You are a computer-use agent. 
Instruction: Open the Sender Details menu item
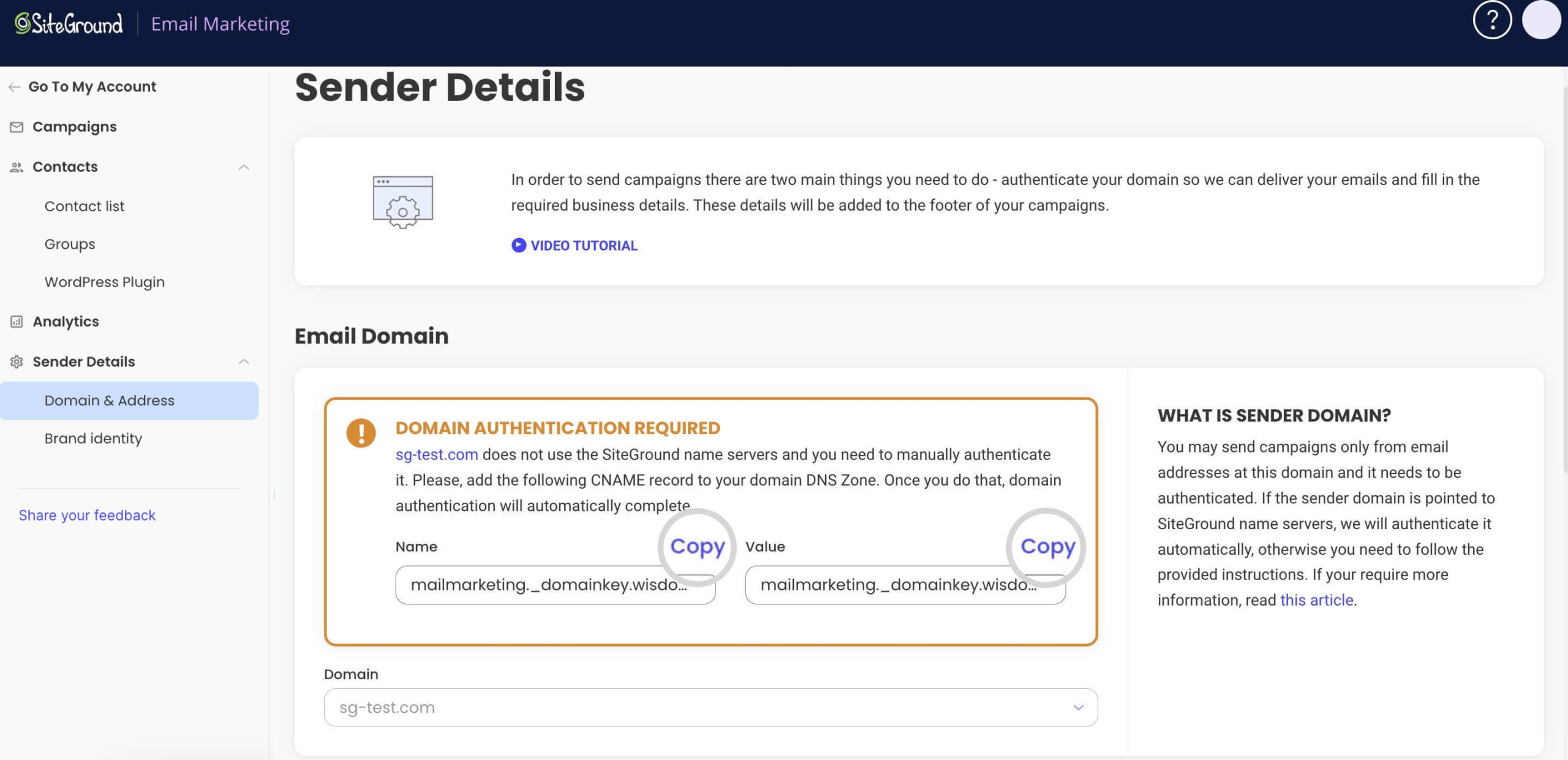pos(84,361)
